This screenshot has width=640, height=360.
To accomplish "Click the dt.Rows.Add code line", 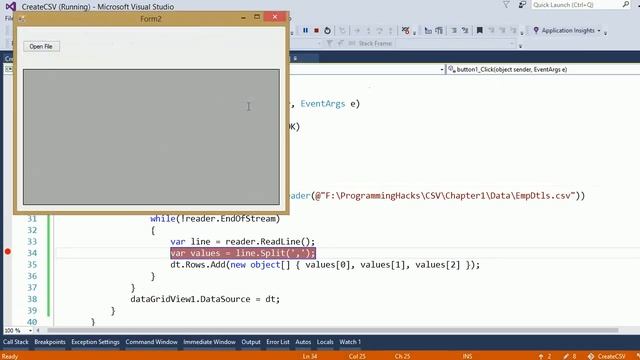I will pyautogui.click(x=325, y=265).
